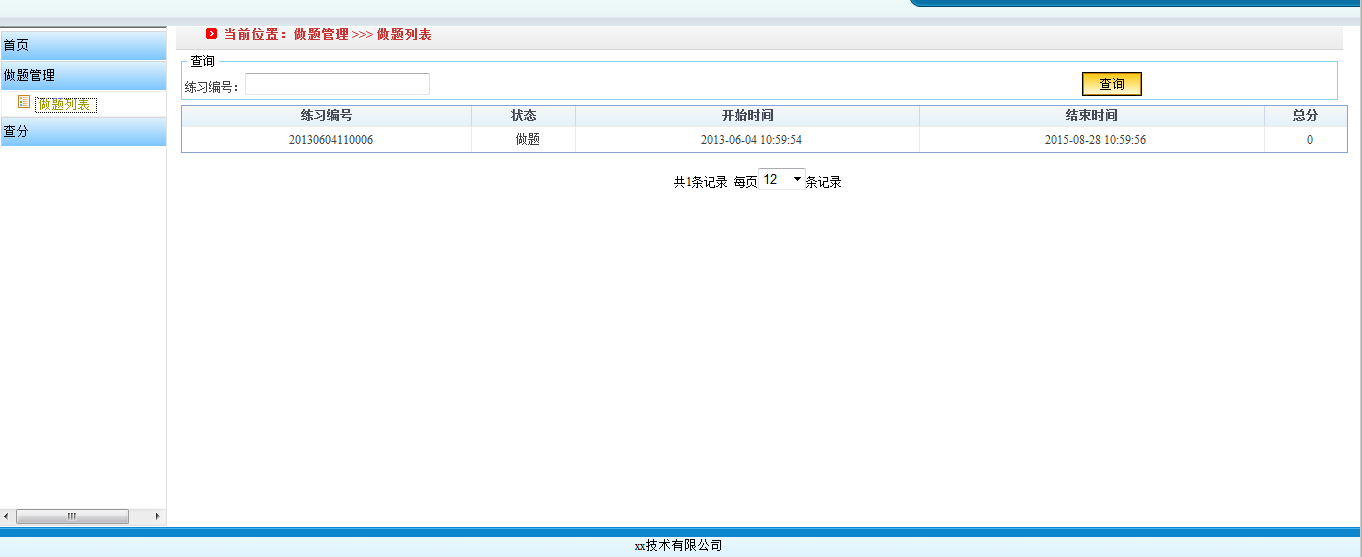
Task: Select 做题列表 tree item
Action: click(x=66, y=104)
